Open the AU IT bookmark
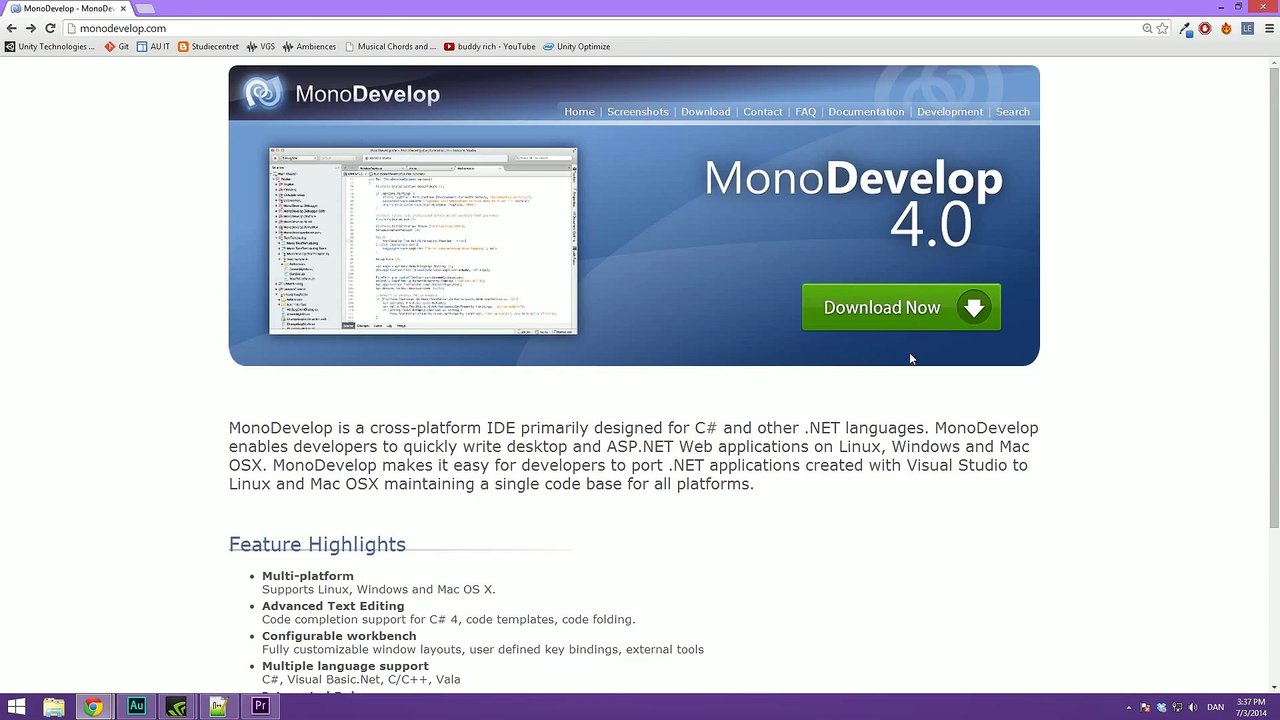The width and height of the screenshot is (1280, 720). [x=153, y=47]
